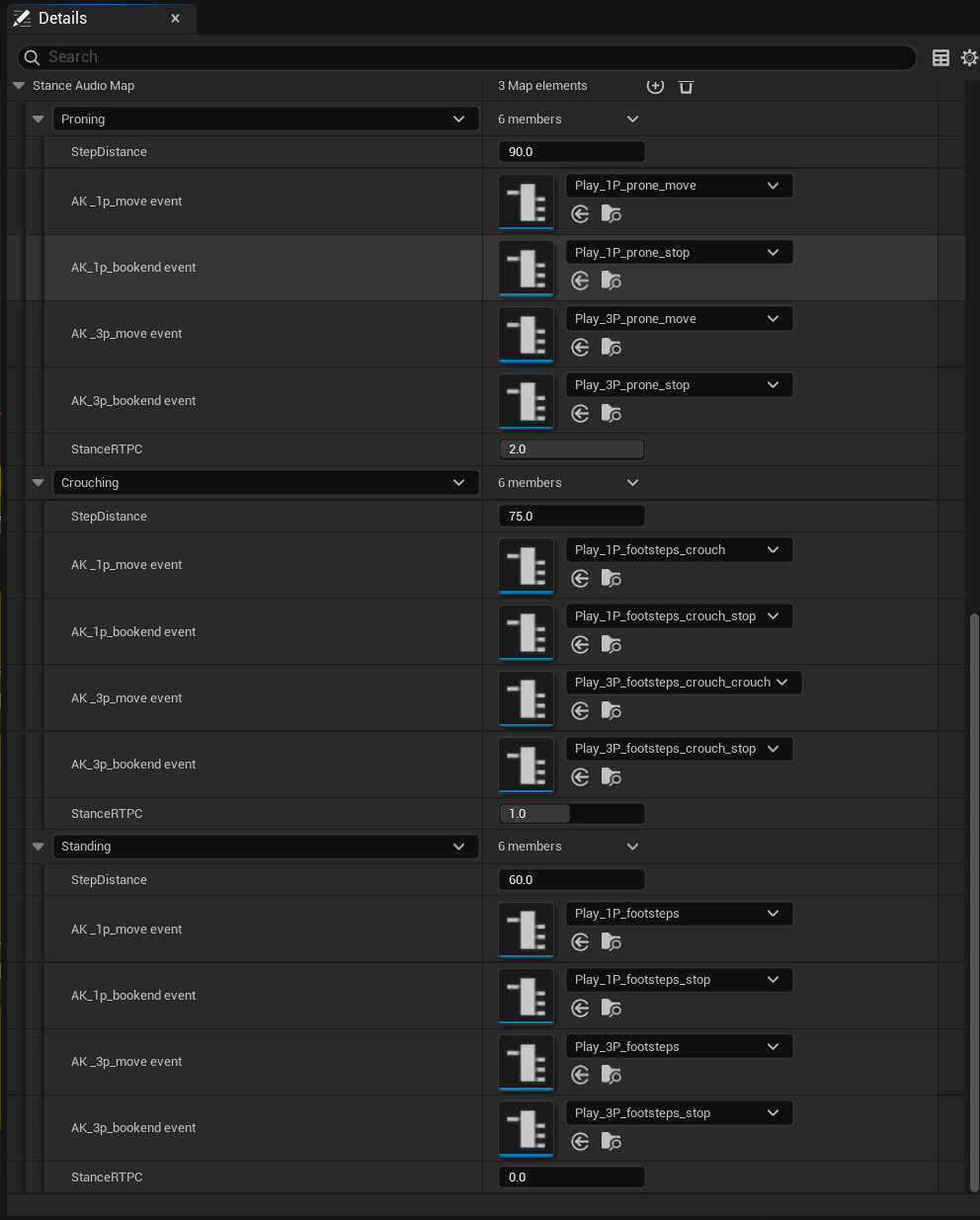Click Play_1P_footsteps_crouch event thumbnail

[x=527, y=565]
